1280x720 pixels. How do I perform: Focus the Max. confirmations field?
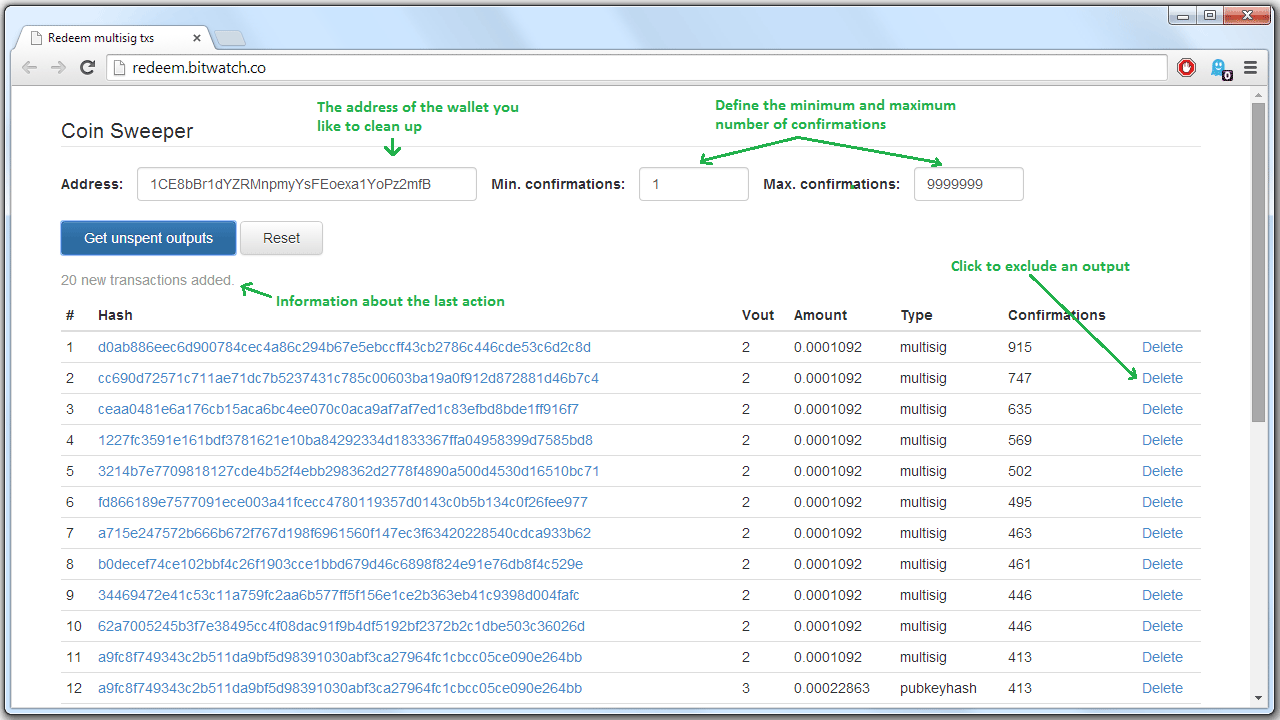coord(968,184)
